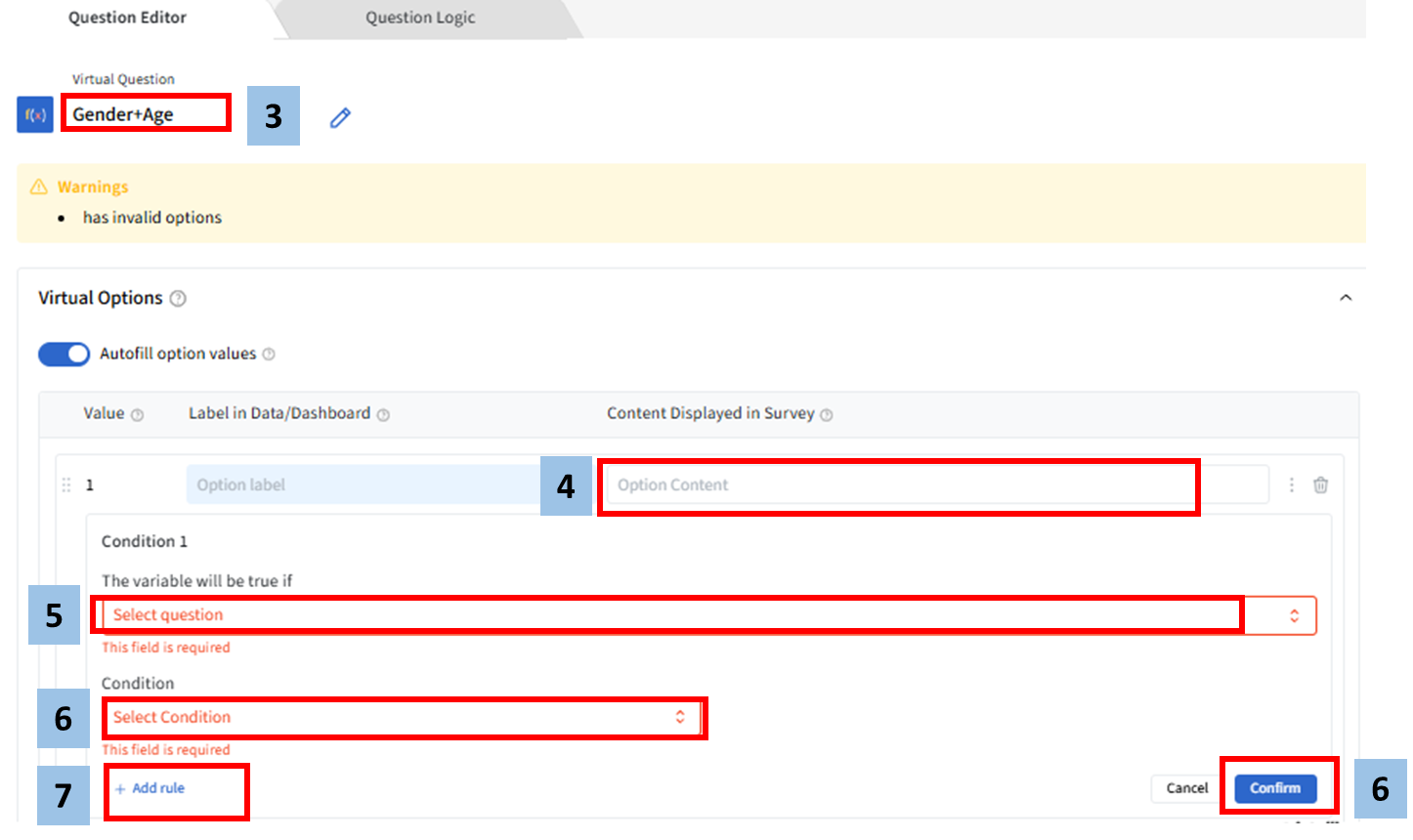Click help icon next to Autofill option values

(x=269, y=355)
